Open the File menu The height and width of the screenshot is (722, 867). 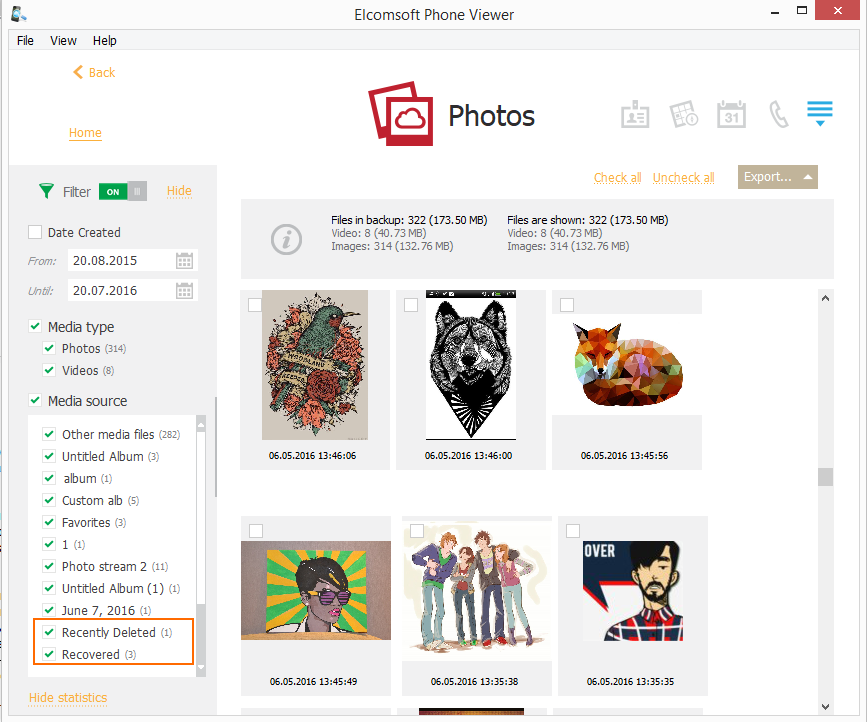[25, 41]
